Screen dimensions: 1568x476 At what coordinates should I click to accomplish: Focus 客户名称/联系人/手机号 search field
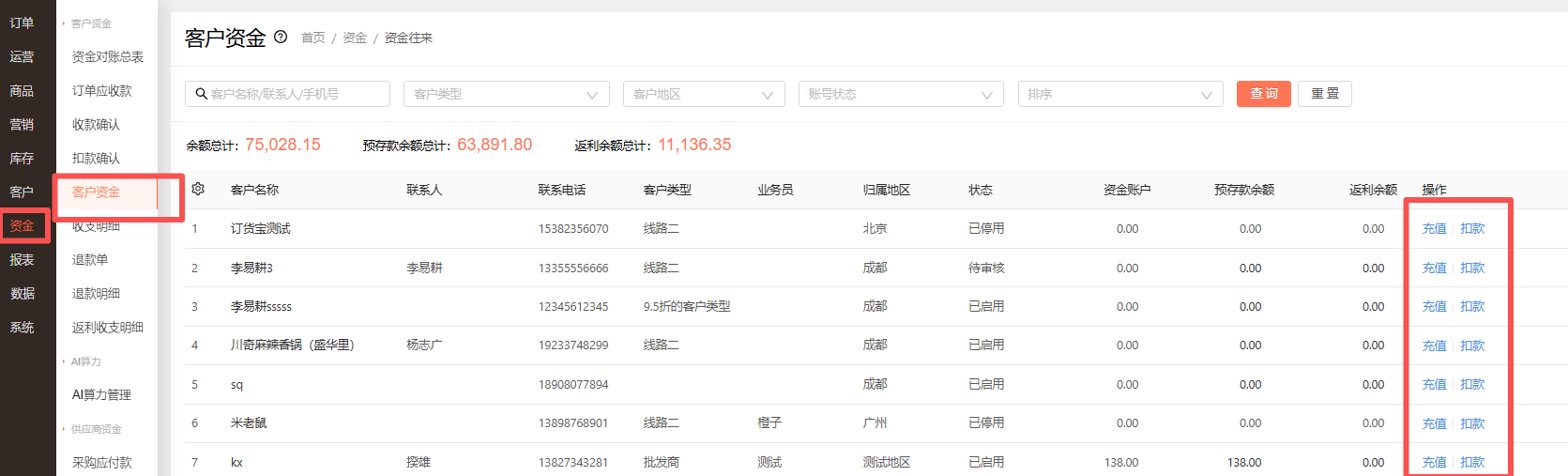point(287,94)
